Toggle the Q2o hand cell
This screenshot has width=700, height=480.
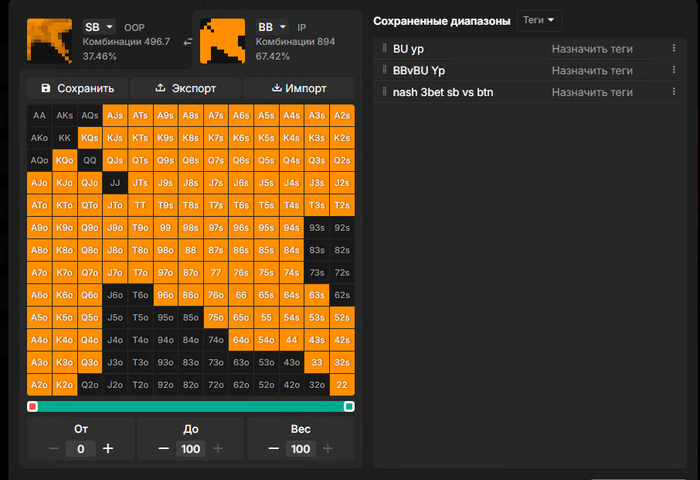pos(90,385)
